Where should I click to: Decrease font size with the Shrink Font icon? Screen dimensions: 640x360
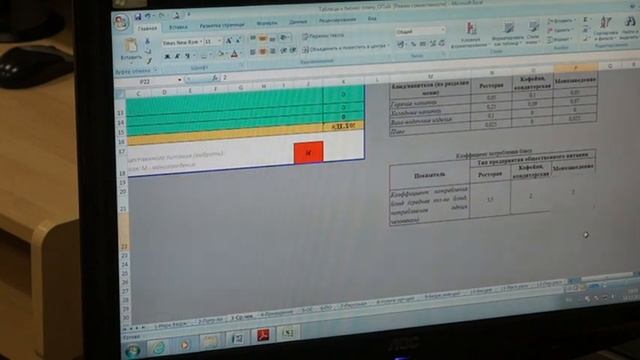click(238, 40)
